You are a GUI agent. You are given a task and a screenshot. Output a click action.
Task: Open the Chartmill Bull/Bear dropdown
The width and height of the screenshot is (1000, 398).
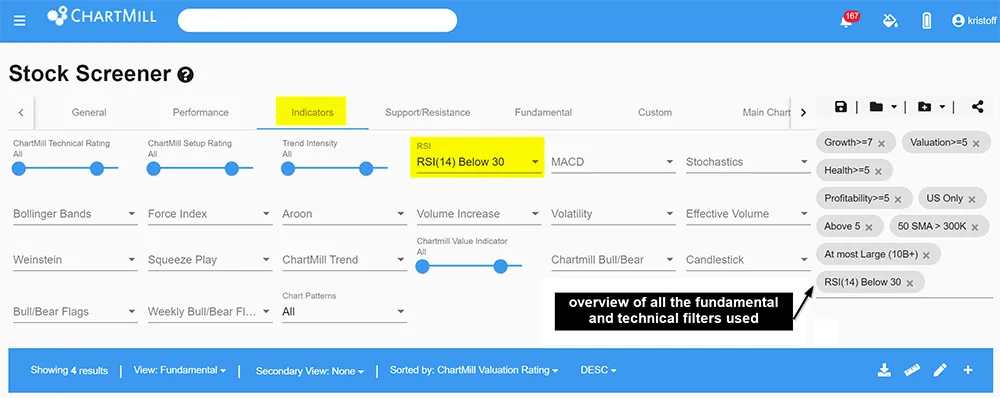(x=613, y=260)
